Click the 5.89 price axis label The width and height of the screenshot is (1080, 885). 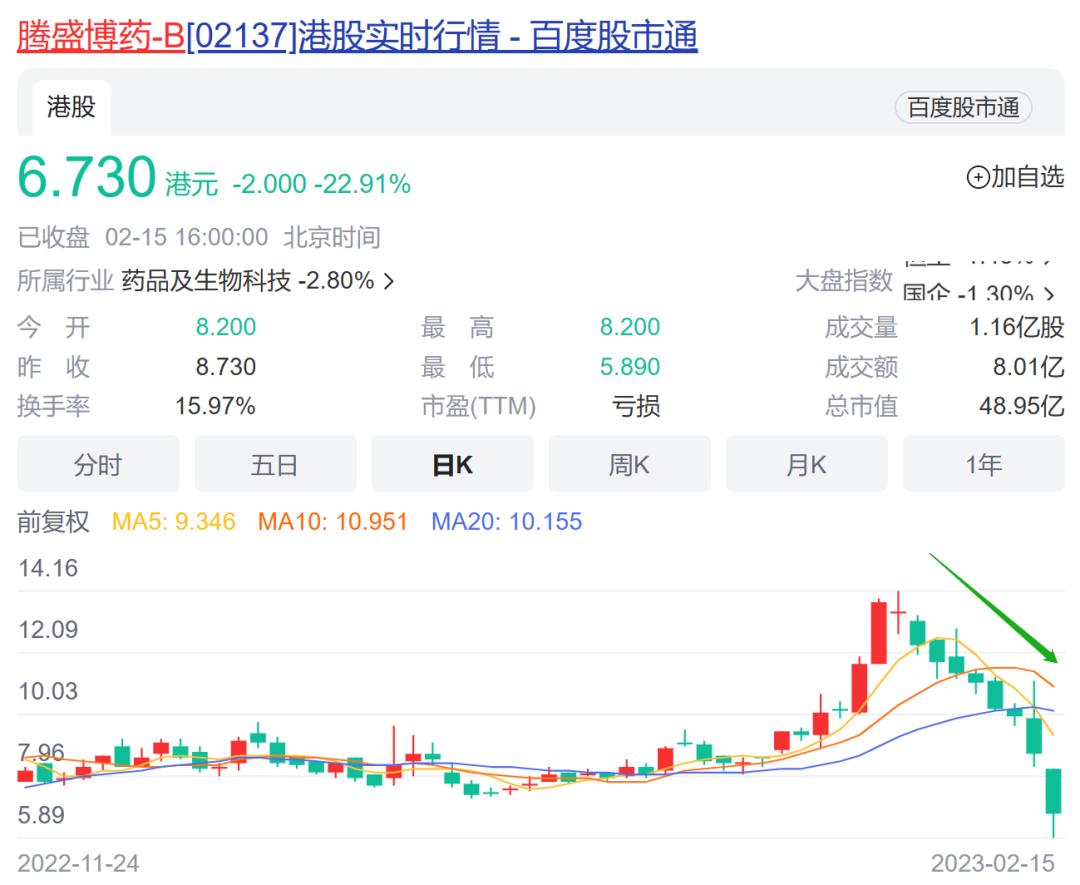41,815
